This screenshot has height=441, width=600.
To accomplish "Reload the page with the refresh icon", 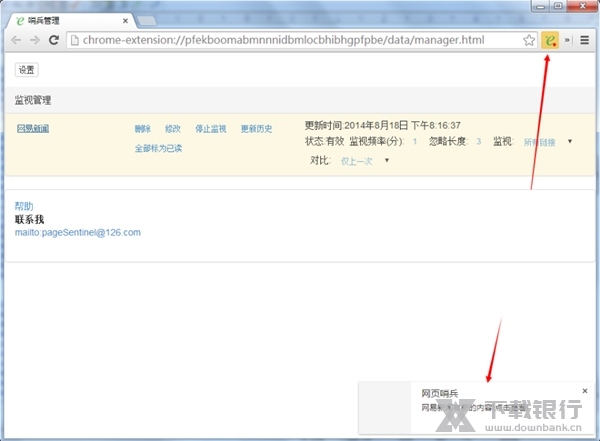I will pyautogui.click(x=54, y=40).
